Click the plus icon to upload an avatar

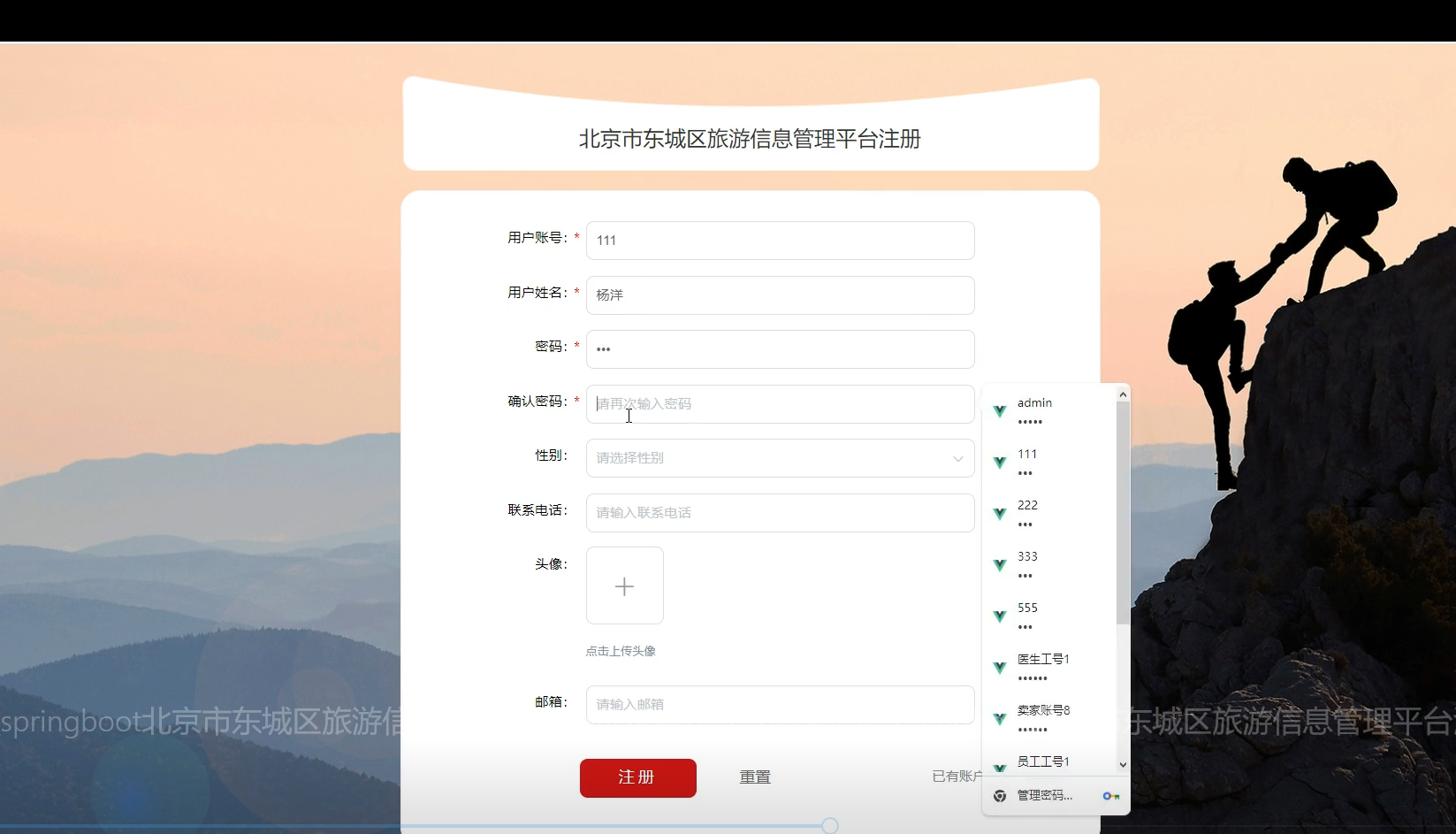coord(624,585)
